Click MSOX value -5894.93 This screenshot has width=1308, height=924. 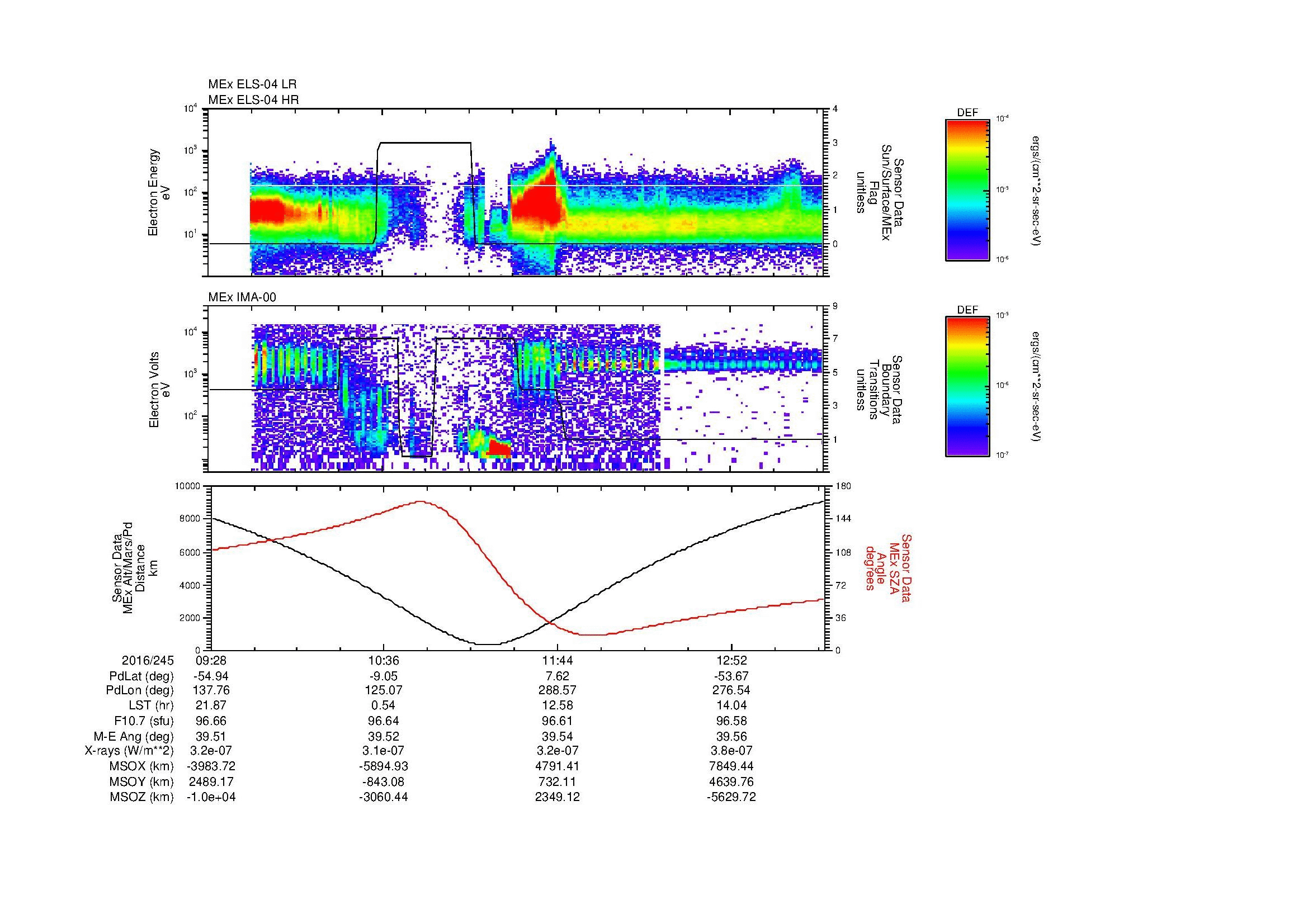coord(384,766)
